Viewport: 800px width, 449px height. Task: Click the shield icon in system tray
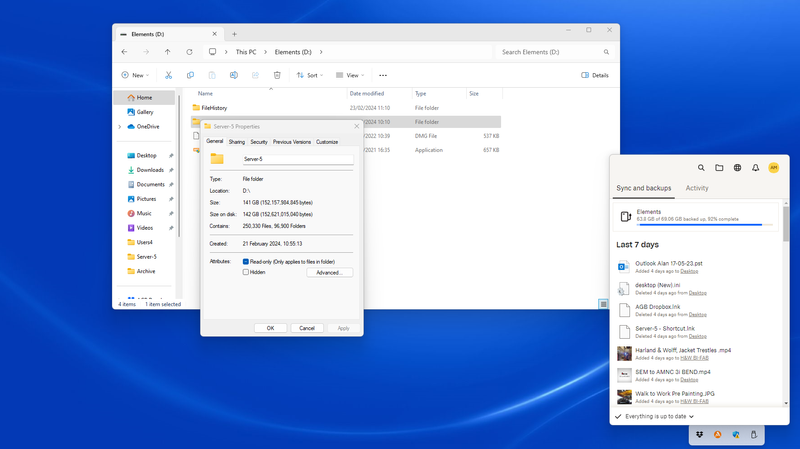(736, 435)
